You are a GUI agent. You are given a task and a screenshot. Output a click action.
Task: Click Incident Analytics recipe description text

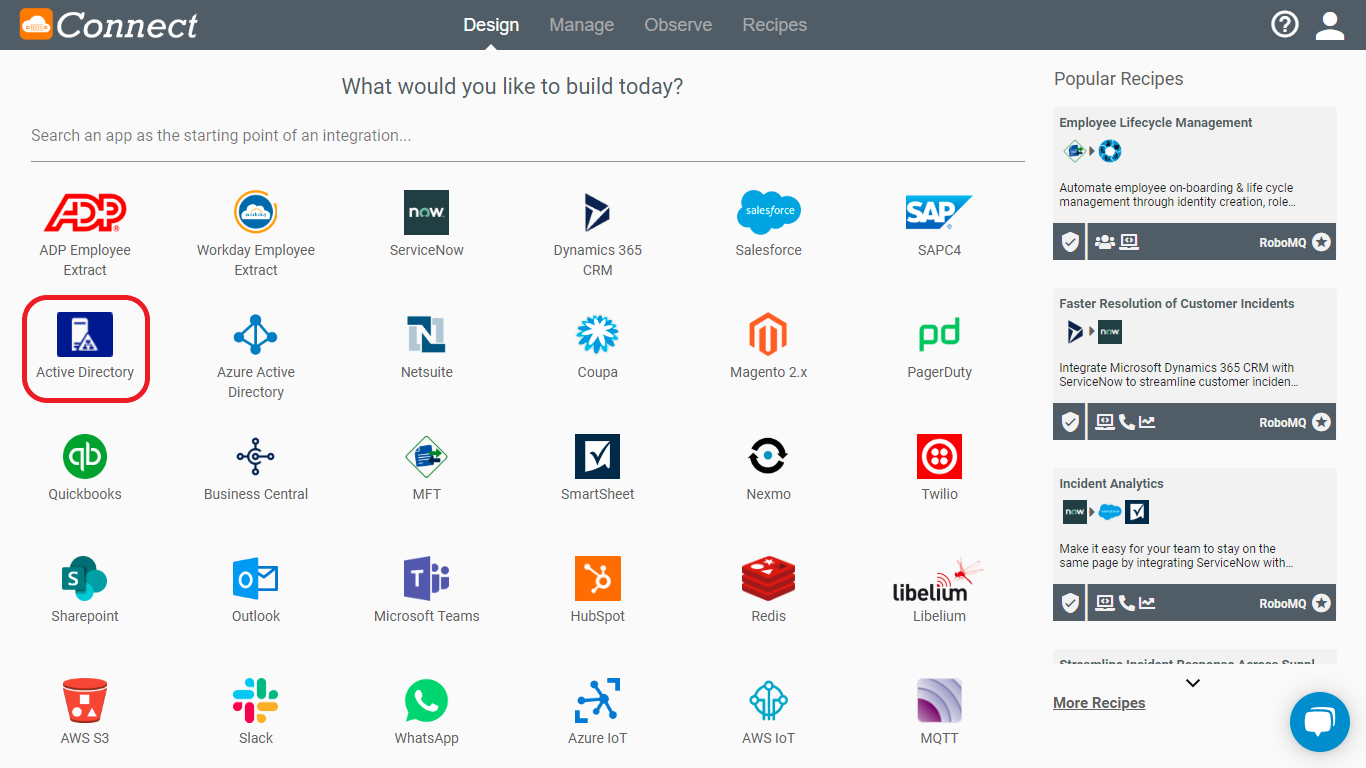(x=1176, y=556)
